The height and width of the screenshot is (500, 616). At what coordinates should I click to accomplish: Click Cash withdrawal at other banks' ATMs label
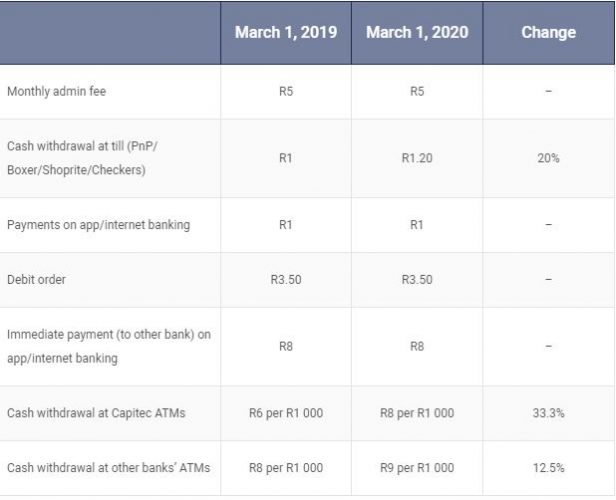pos(109,468)
